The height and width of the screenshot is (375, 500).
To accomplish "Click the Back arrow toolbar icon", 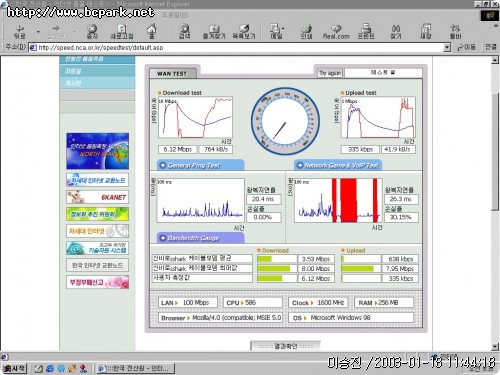I will [20, 31].
